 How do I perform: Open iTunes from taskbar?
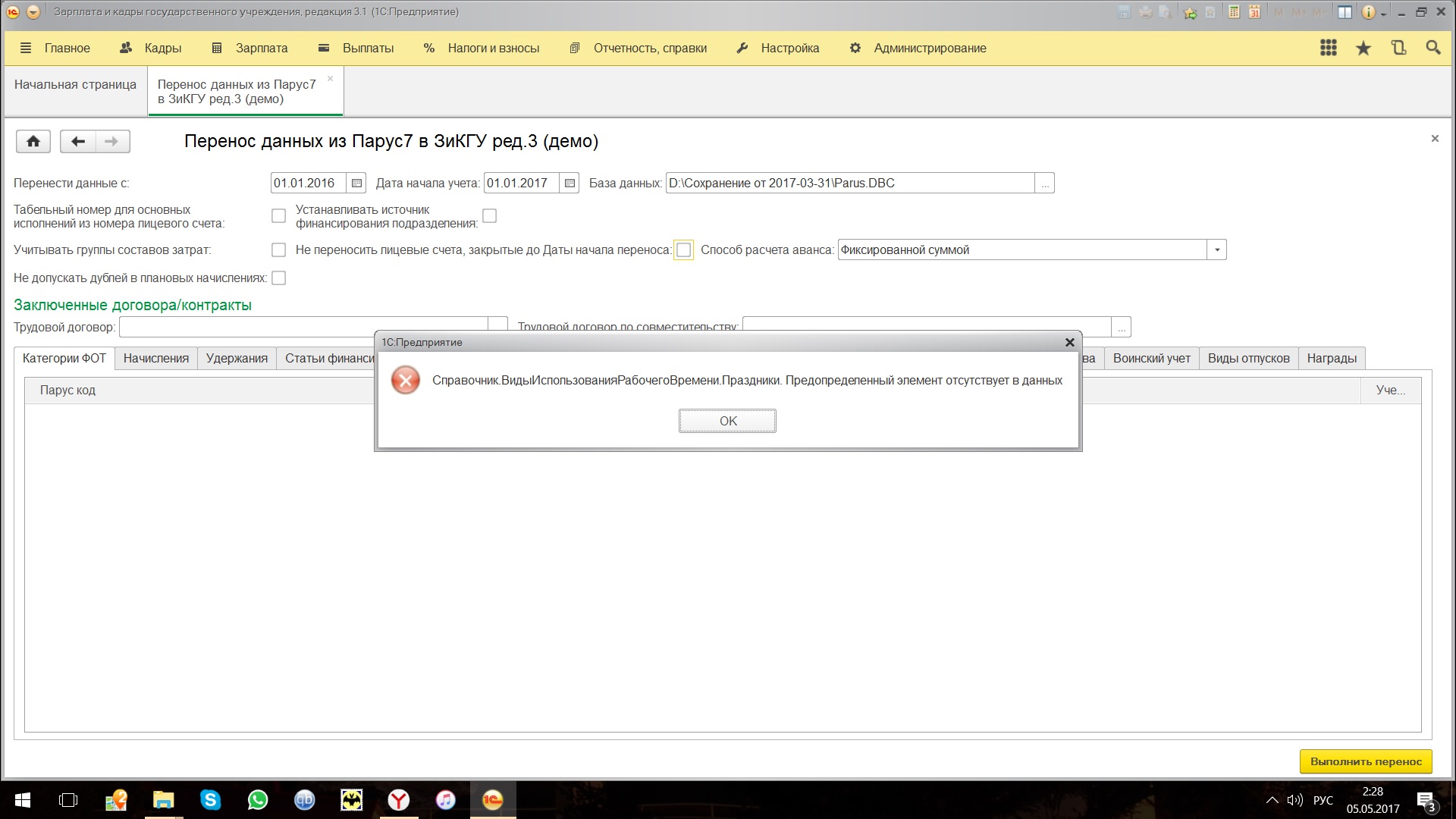coord(445,800)
